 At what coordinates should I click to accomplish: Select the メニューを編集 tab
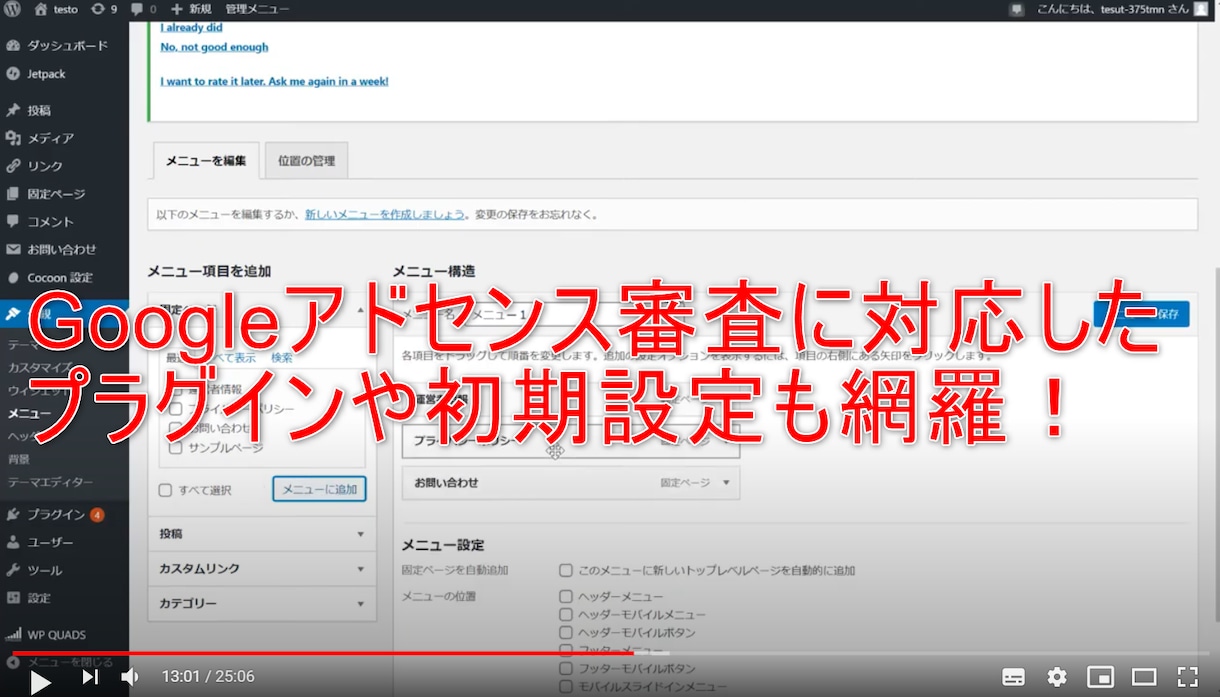(205, 160)
